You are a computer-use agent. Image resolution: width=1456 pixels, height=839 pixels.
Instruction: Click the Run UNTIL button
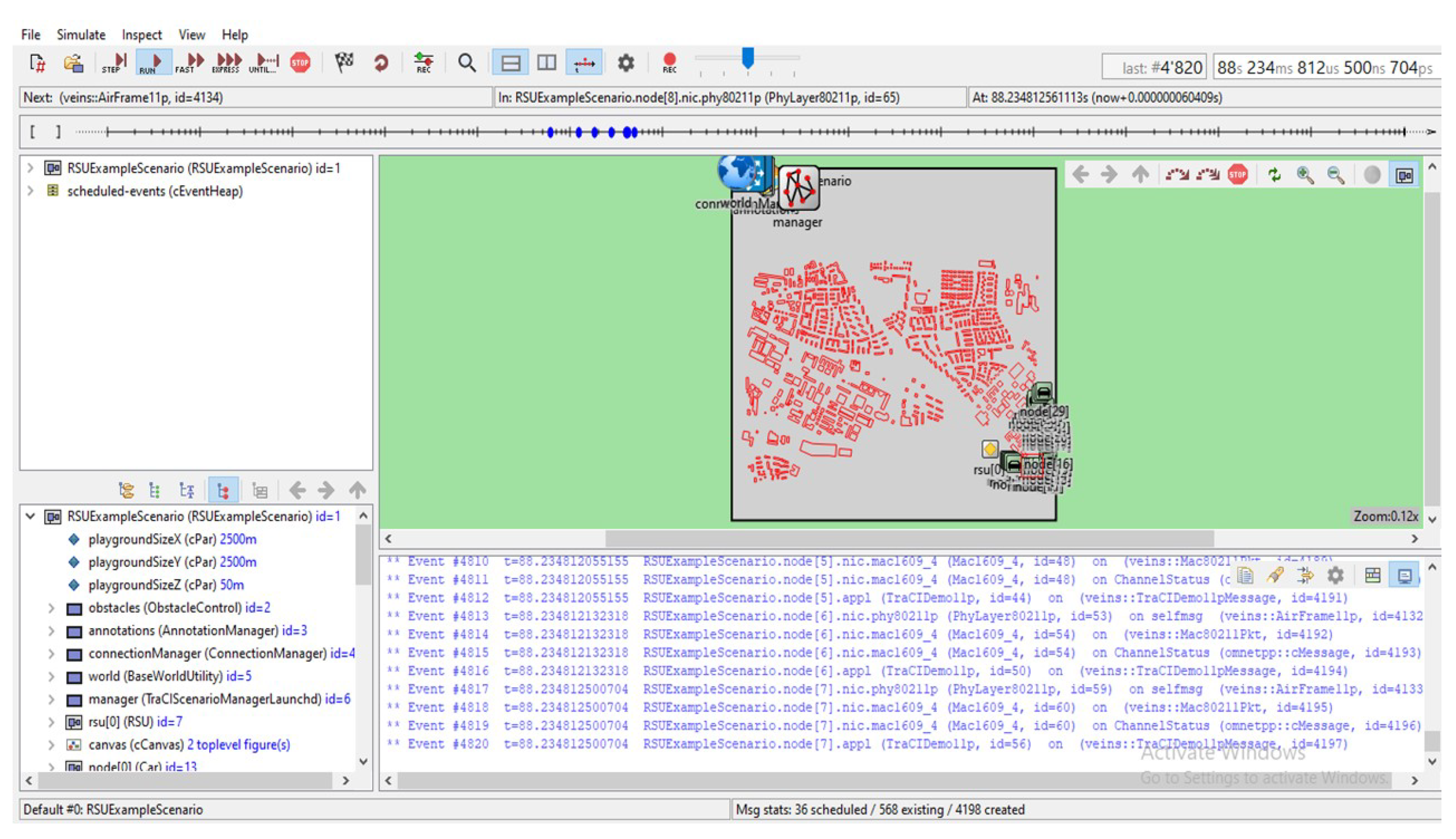[265, 62]
